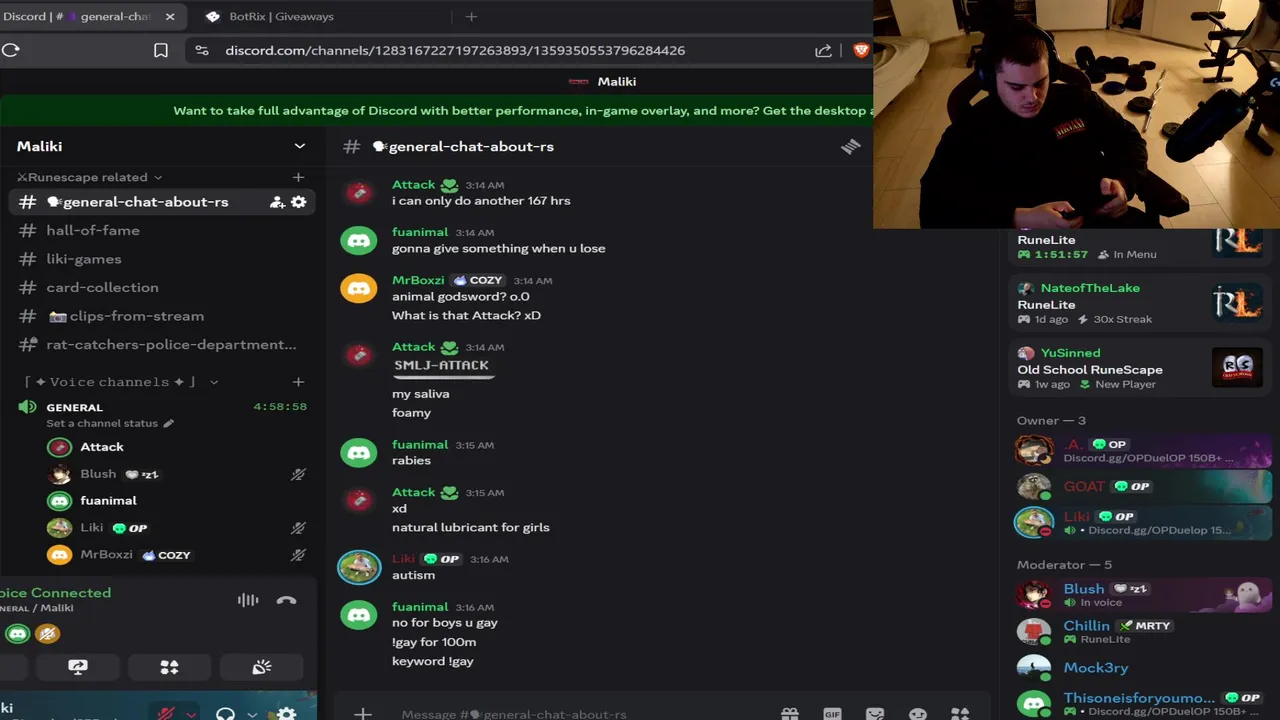Open noise suppression waveform icon
The height and width of the screenshot is (720, 1280).
248,600
